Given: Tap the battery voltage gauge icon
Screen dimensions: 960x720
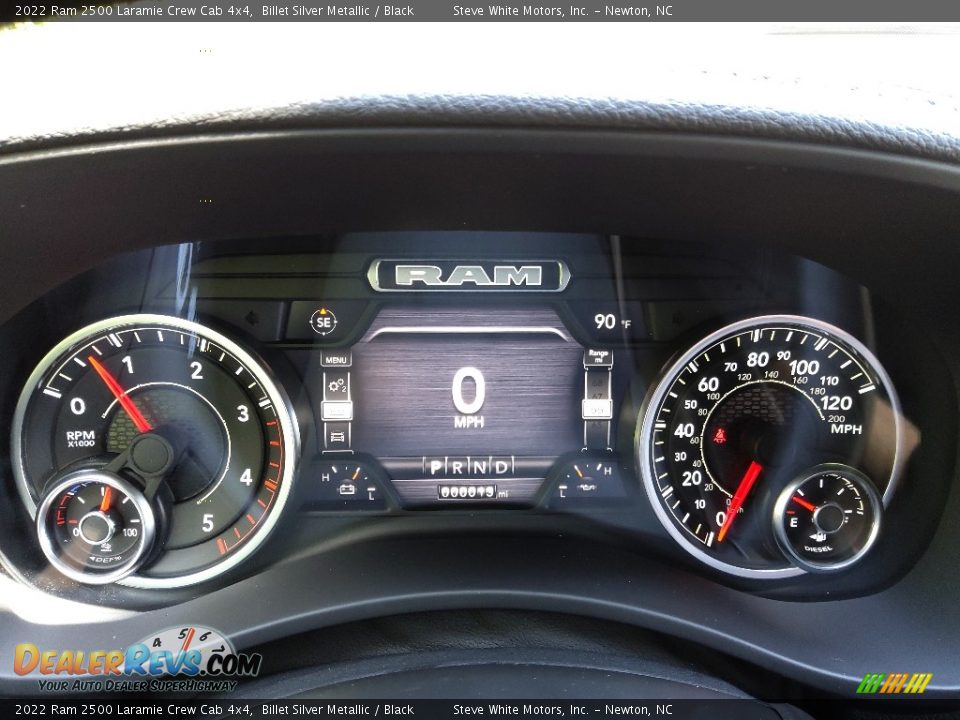Looking at the screenshot, I should pos(347,489).
